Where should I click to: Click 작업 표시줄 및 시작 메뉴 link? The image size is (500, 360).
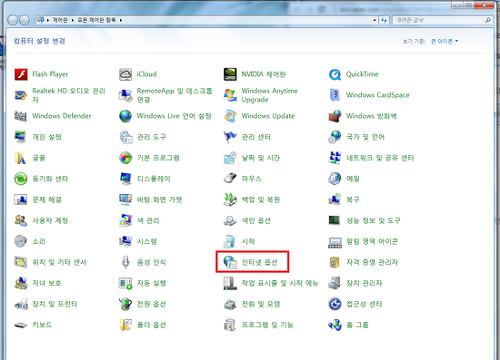(x=280, y=283)
